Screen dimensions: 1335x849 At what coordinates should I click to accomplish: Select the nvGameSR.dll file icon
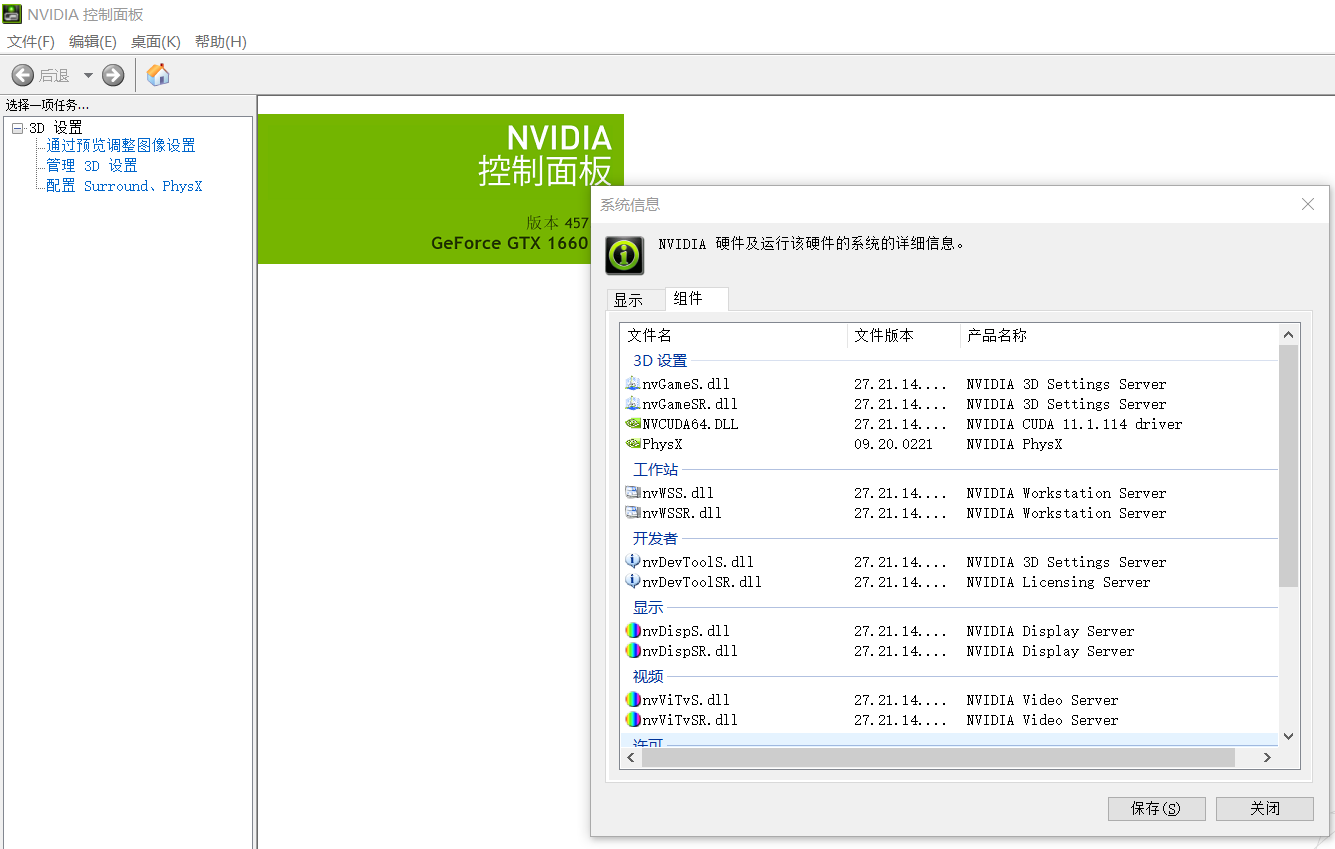point(633,404)
